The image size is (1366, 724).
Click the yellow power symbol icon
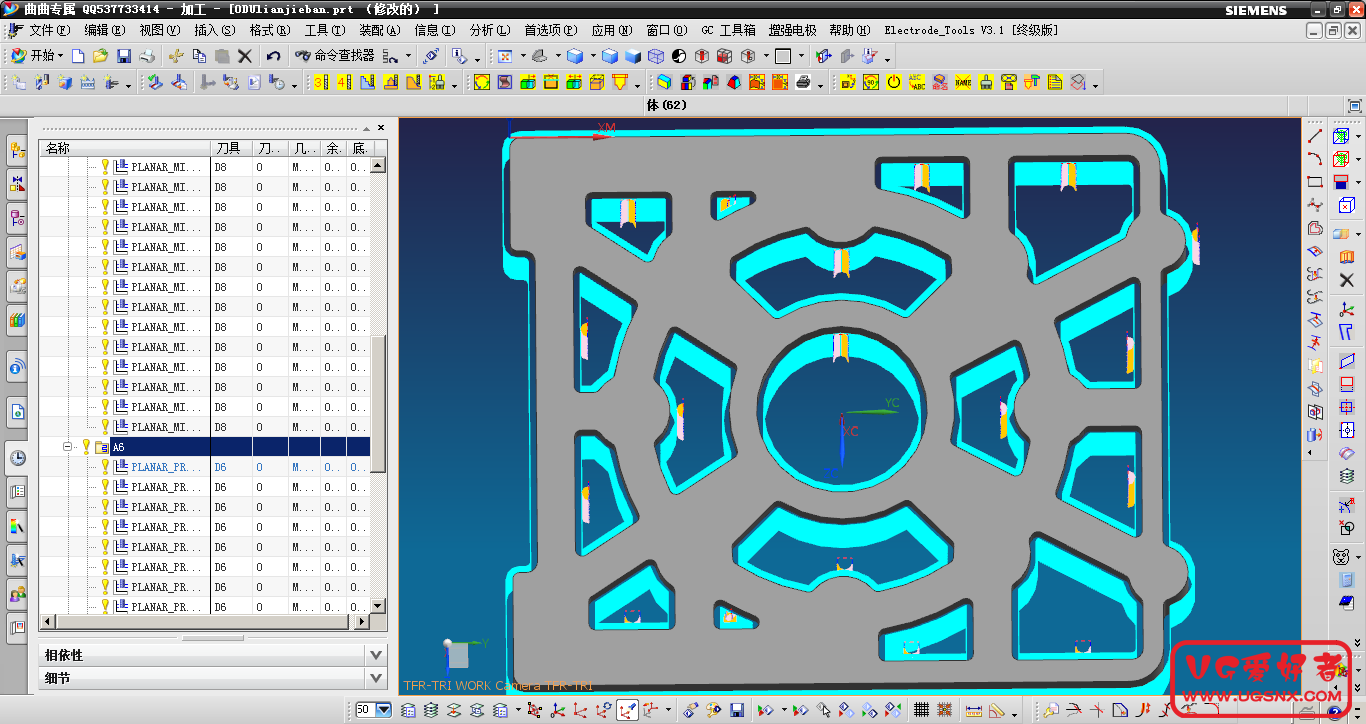pos(894,82)
